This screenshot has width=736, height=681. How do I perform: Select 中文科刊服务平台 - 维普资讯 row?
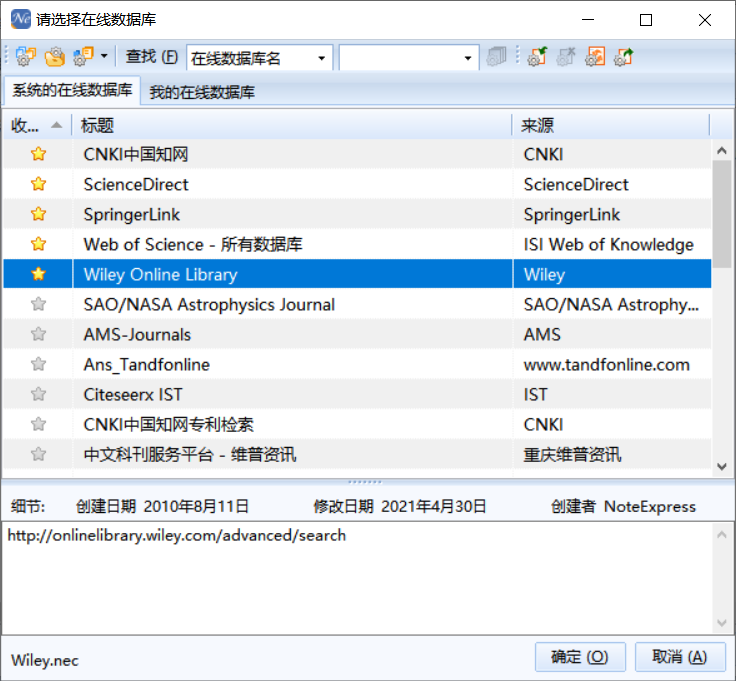(x=357, y=454)
